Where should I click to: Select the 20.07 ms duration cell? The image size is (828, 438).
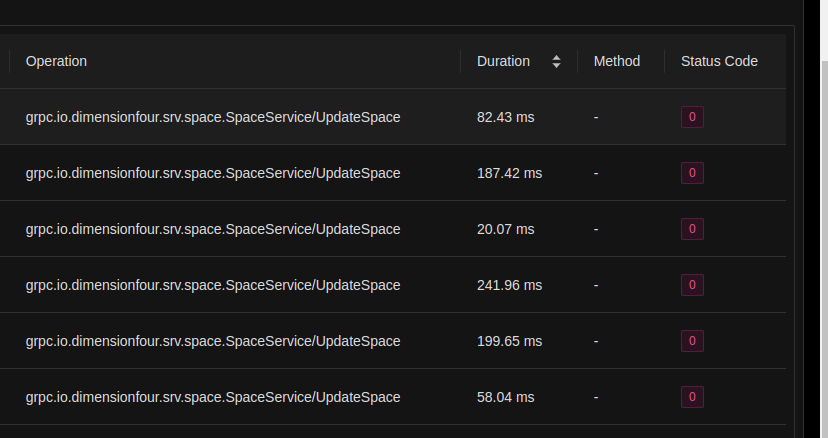[x=505, y=229]
